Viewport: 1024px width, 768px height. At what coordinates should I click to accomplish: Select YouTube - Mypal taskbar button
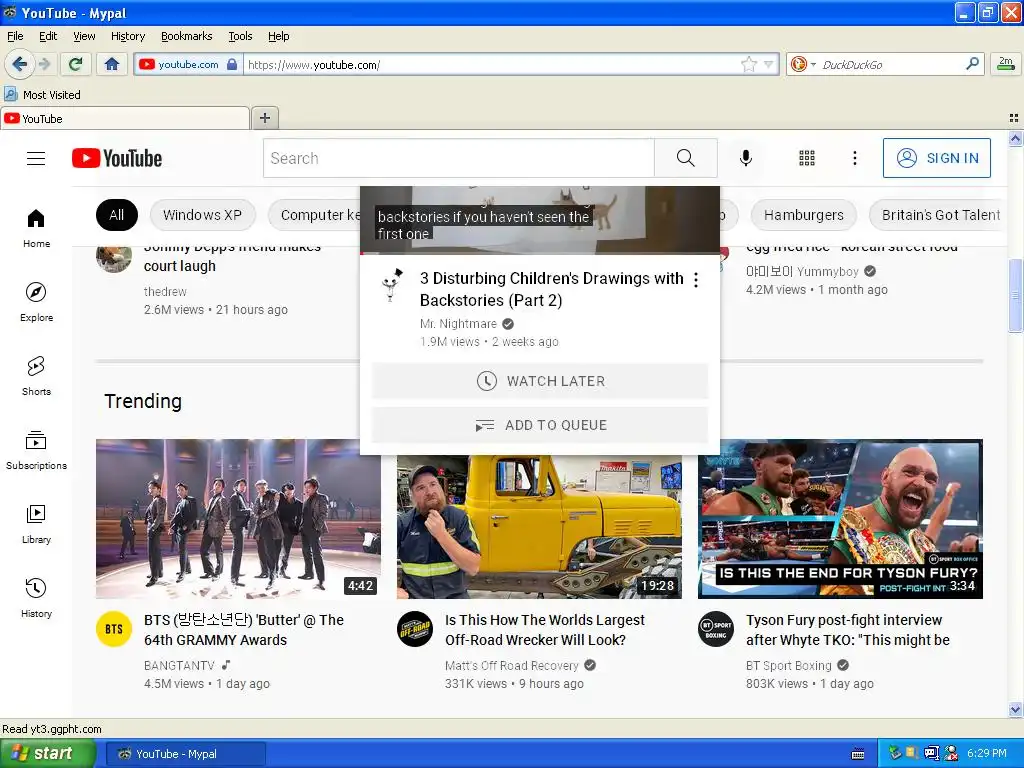pyautogui.click(x=185, y=754)
